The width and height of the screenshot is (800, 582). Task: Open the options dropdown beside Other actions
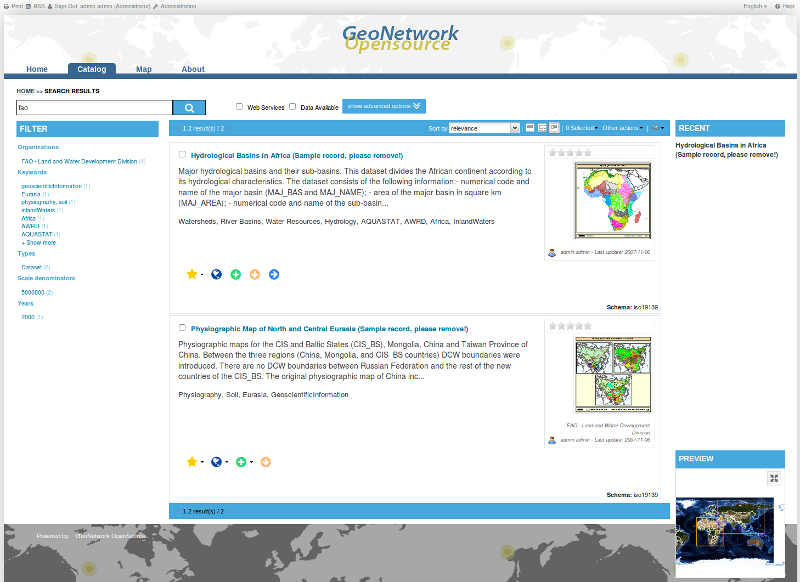coord(658,128)
